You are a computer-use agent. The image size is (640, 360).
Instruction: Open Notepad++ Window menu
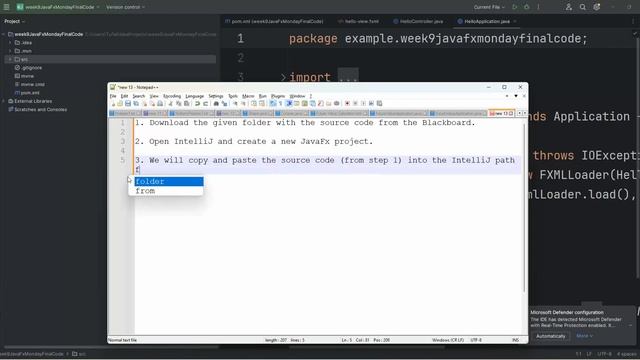[x=297, y=96]
